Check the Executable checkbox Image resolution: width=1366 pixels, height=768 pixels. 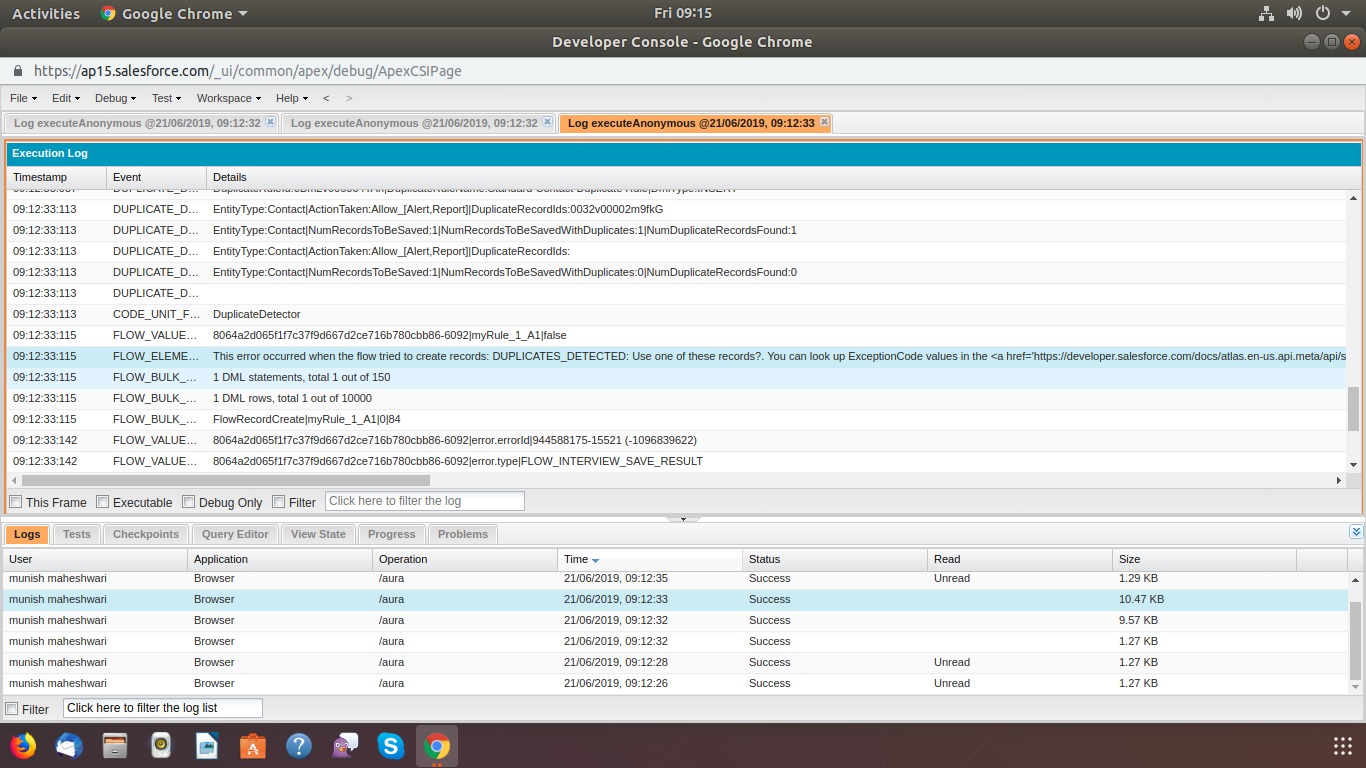tap(103, 502)
